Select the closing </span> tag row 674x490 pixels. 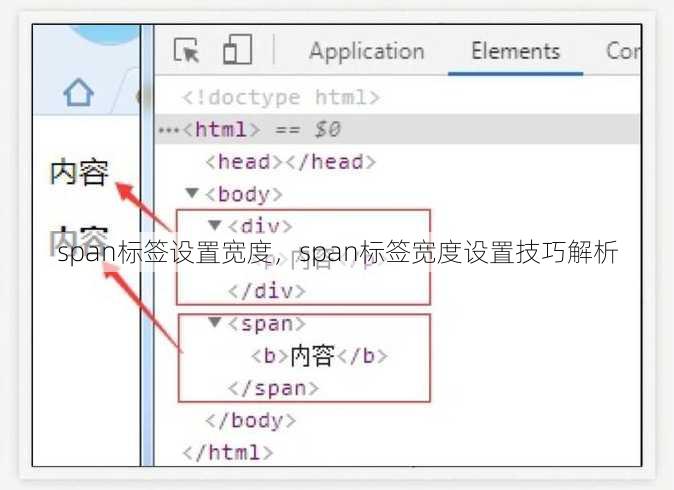click(x=273, y=388)
